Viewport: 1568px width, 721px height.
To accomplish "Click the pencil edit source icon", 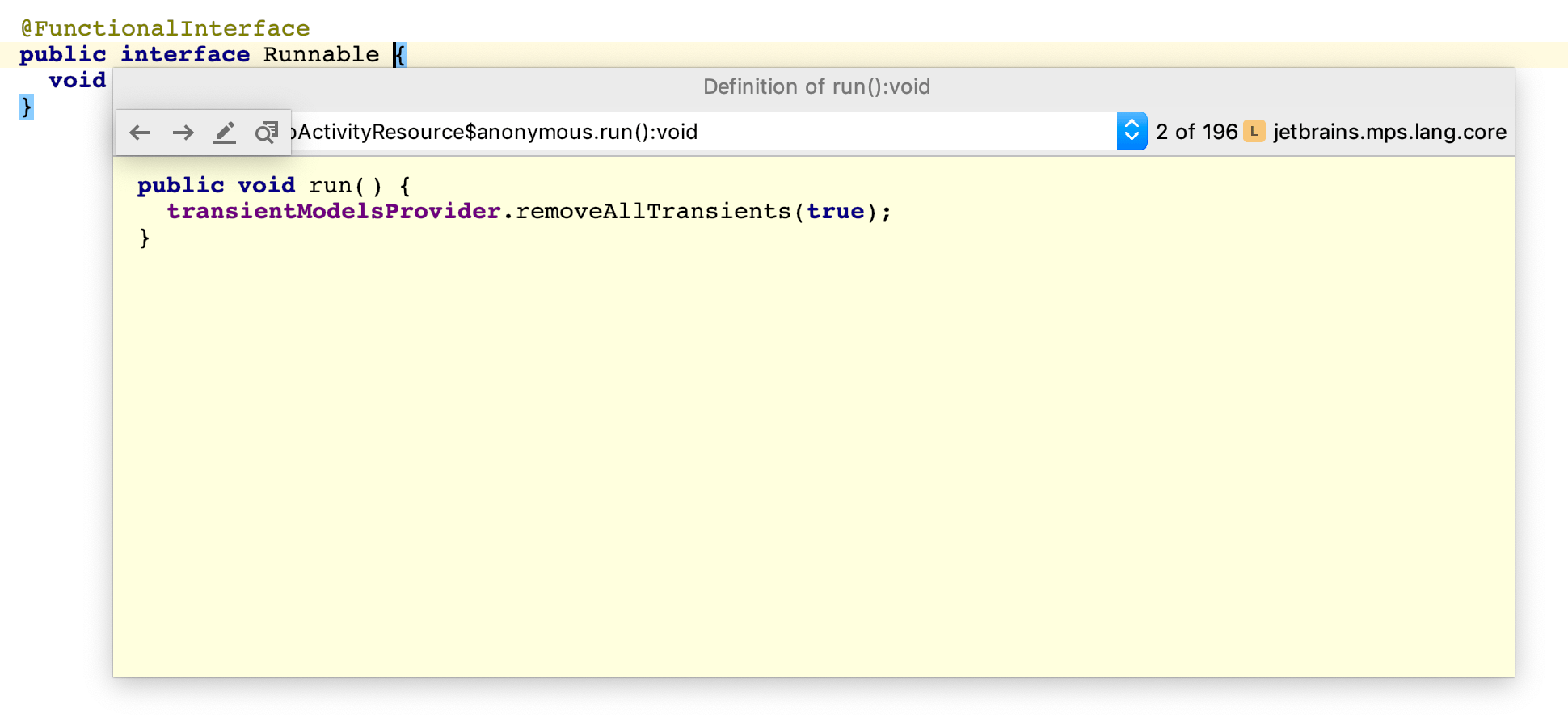I will pos(225,133).
